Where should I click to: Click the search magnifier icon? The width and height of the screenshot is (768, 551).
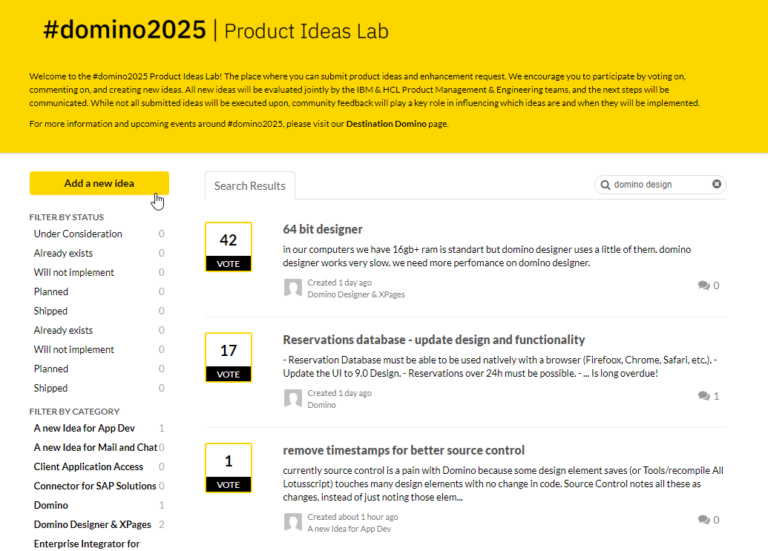[605, 185]
